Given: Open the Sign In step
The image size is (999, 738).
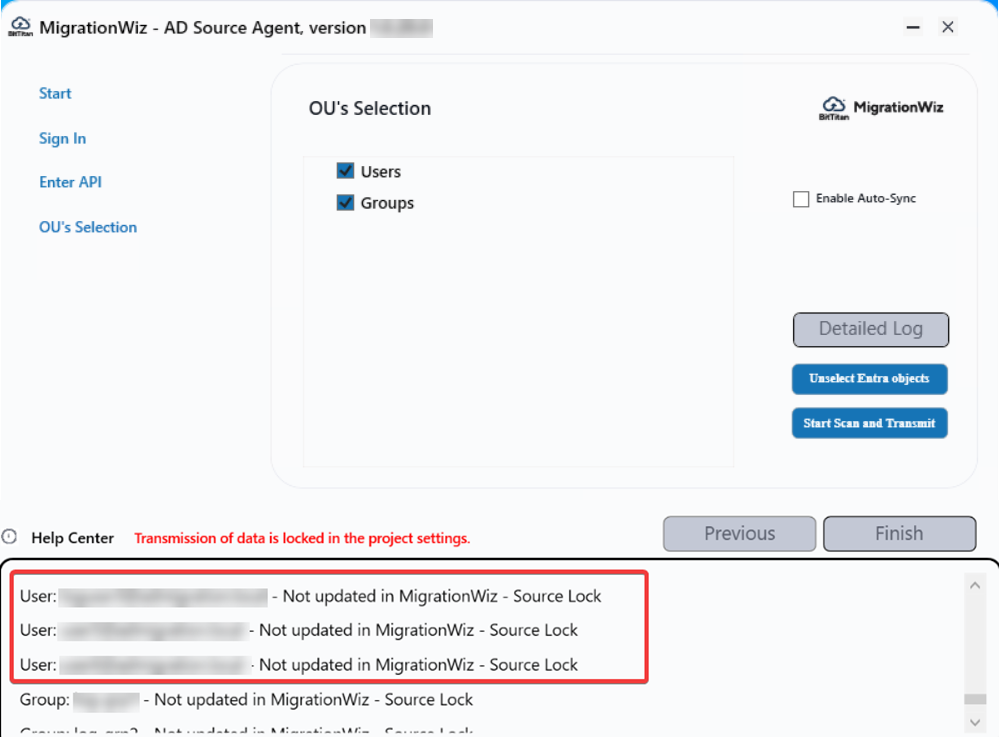Looking at the screenshot, I should pos(62,138).
